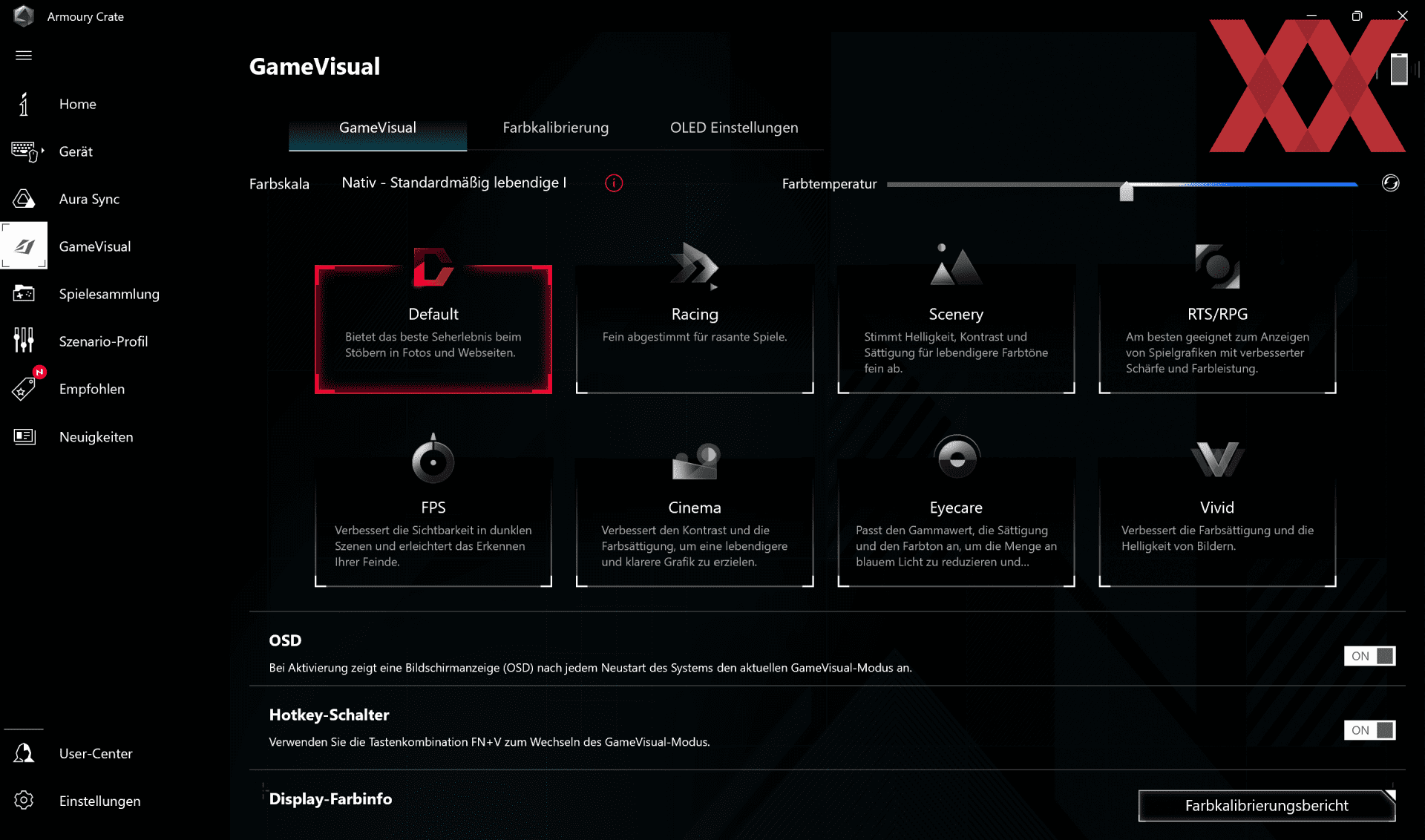Screen dimensions: 1425x840
Task: Click the Scenery mountains icon
Action: tap(956, 264)
